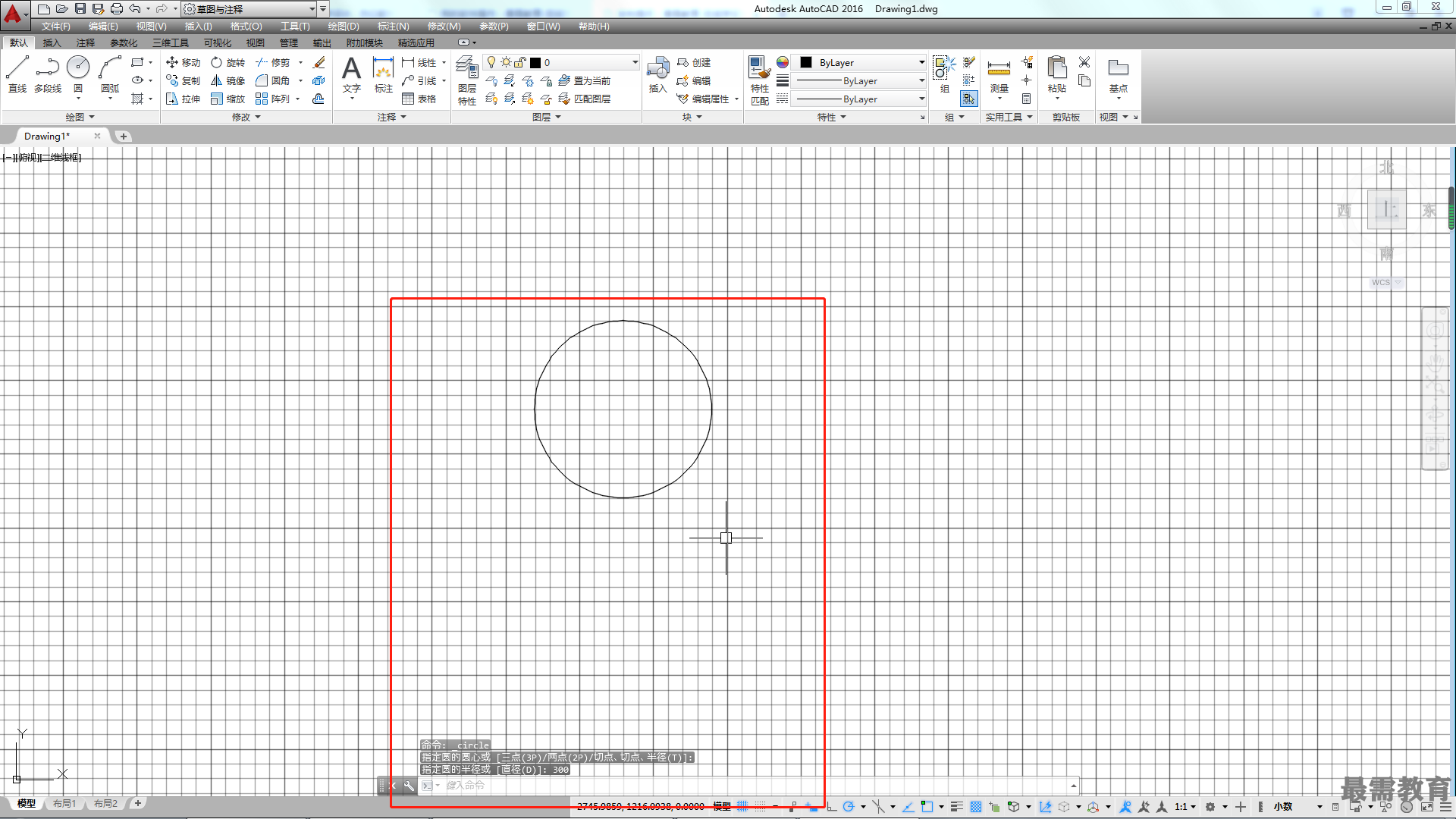Click the erase tool icon
The height and width of the screenshot is (819, 1456).
[x=319, y=62]
